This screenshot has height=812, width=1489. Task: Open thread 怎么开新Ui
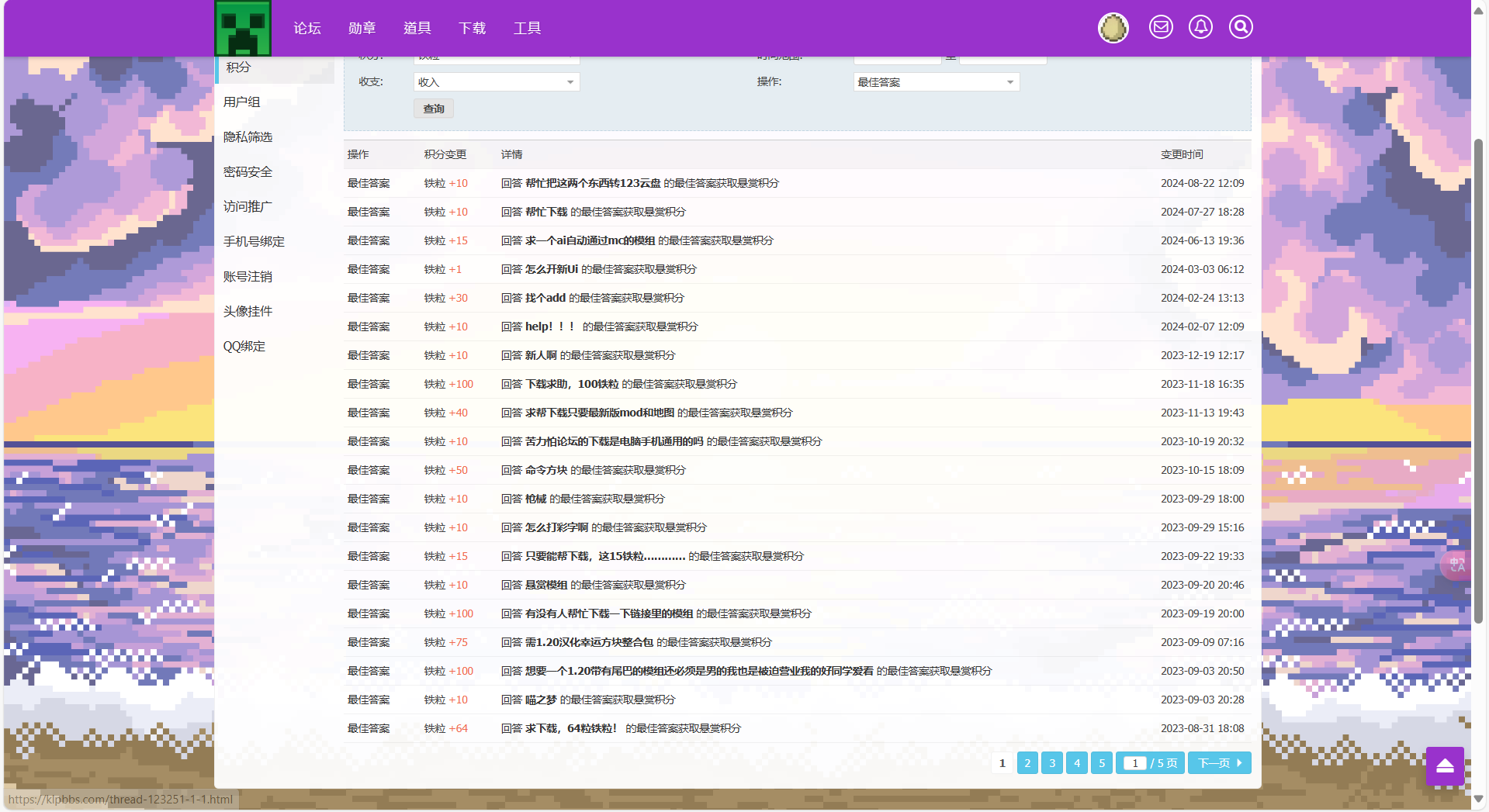tap(552, 270)
